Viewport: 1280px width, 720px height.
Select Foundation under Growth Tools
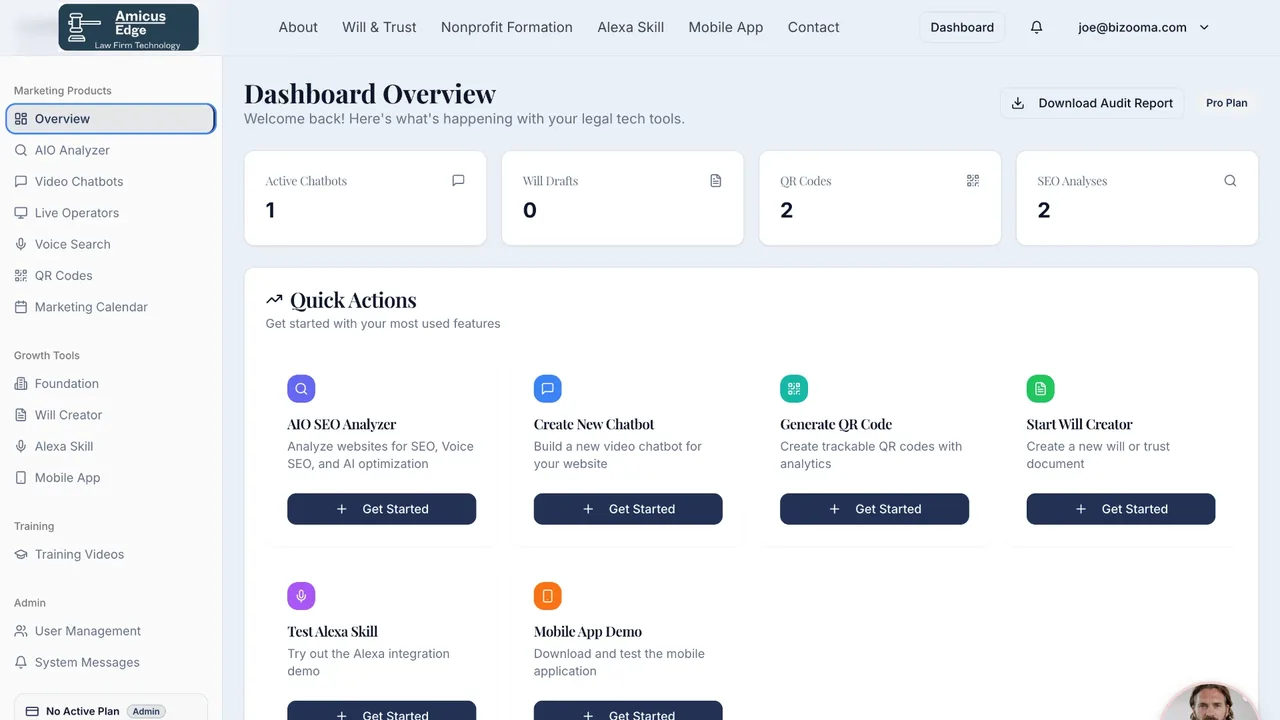coord(111,383)
